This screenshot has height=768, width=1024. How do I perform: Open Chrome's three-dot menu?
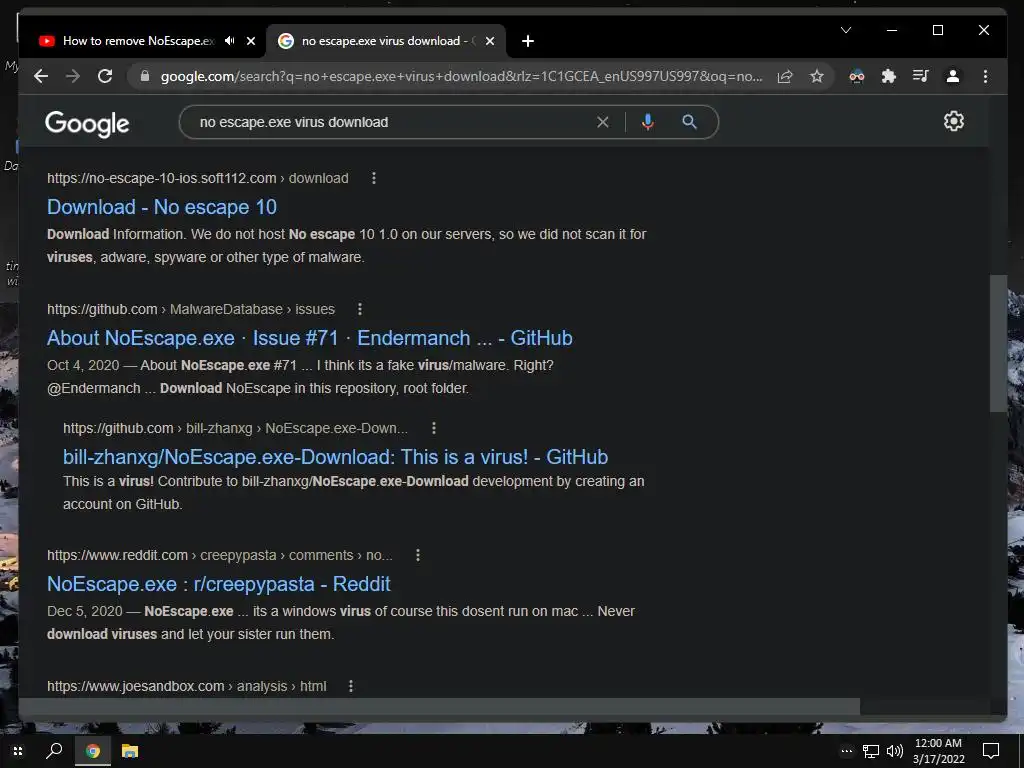pos(985,76)
